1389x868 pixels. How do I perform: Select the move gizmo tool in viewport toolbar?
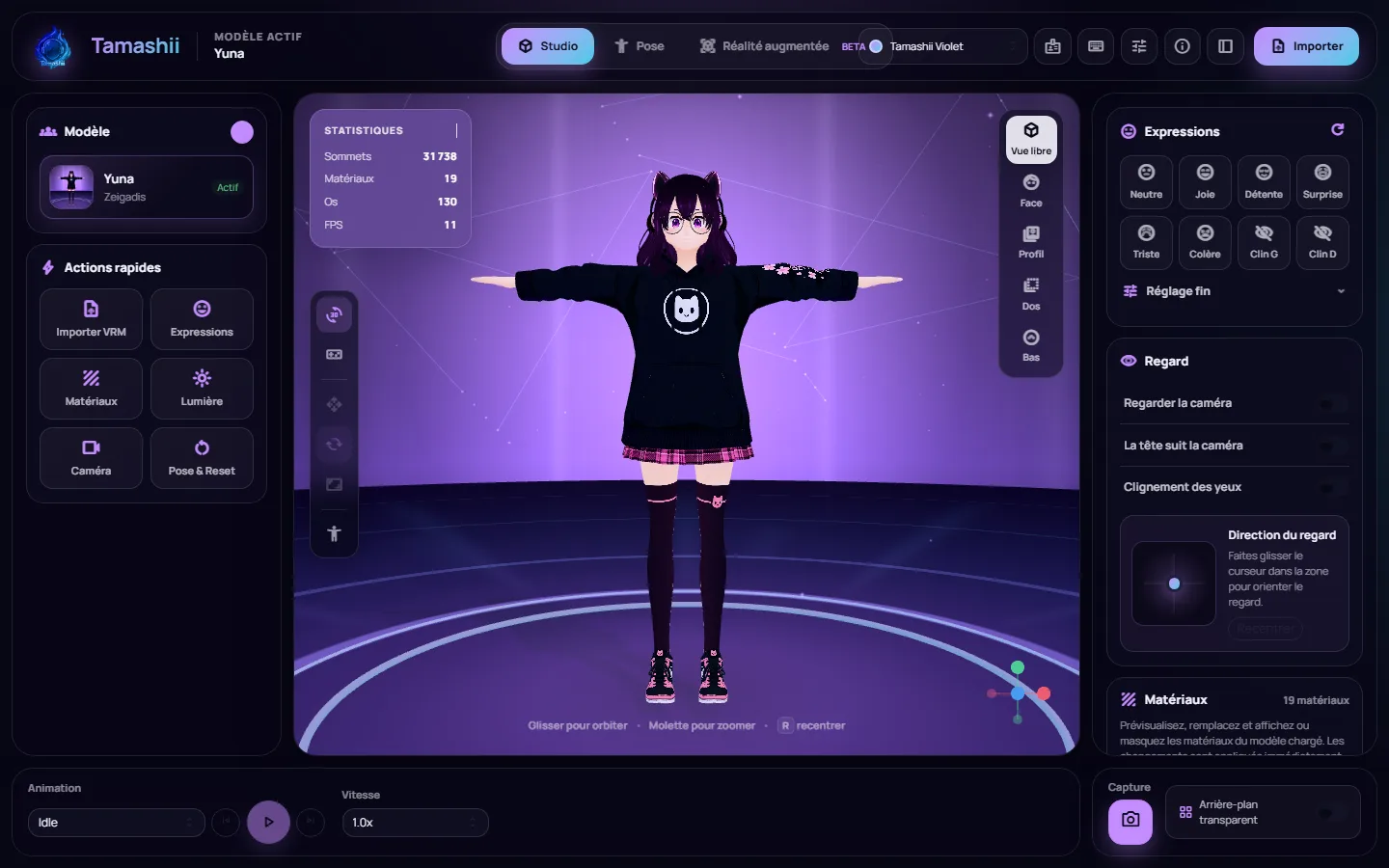335,404
